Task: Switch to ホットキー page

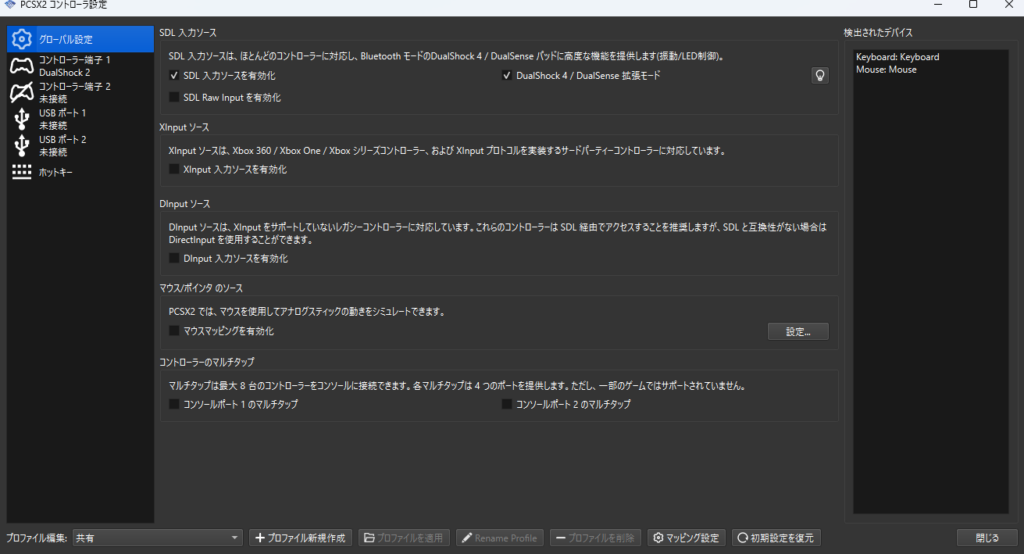Action: [80, 172]
